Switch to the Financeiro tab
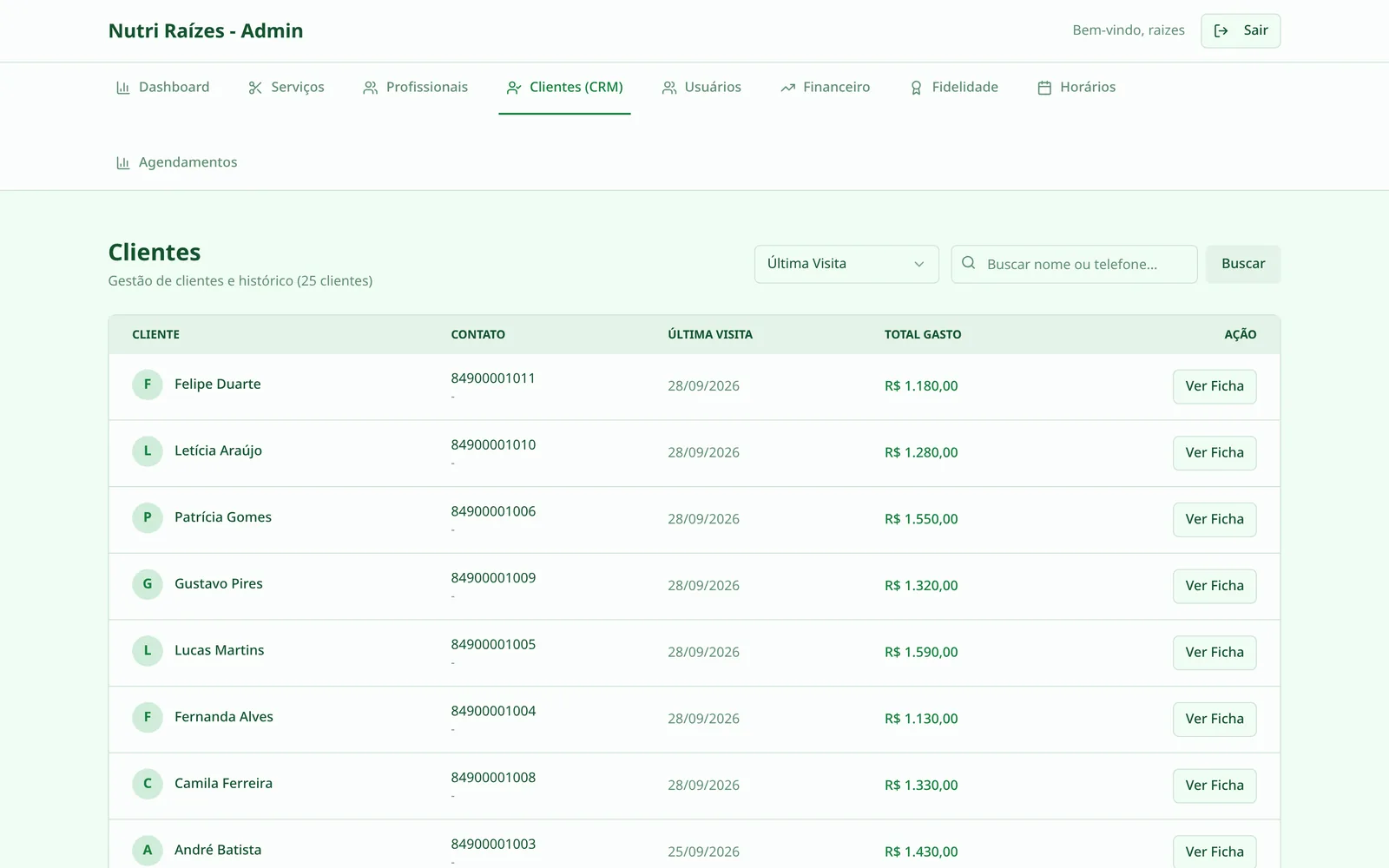 pyautogui.click(x=825, y=88)
